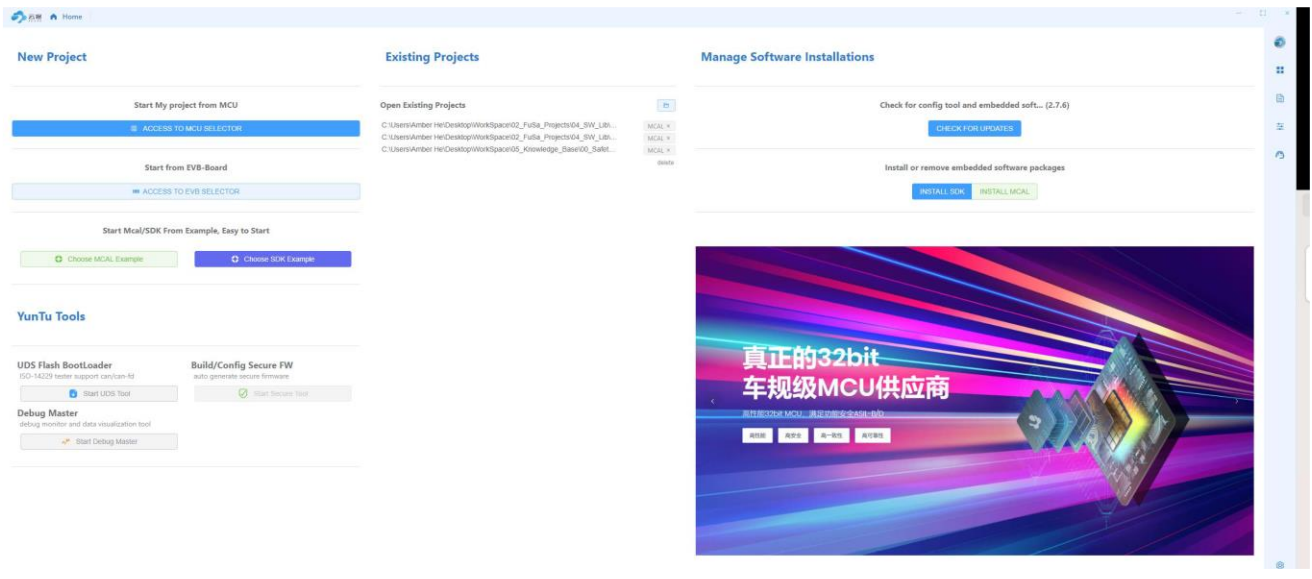The image size is (1312, 579).
Task: Click the folder browse icon for existing projects
Action: coord(666,105)
